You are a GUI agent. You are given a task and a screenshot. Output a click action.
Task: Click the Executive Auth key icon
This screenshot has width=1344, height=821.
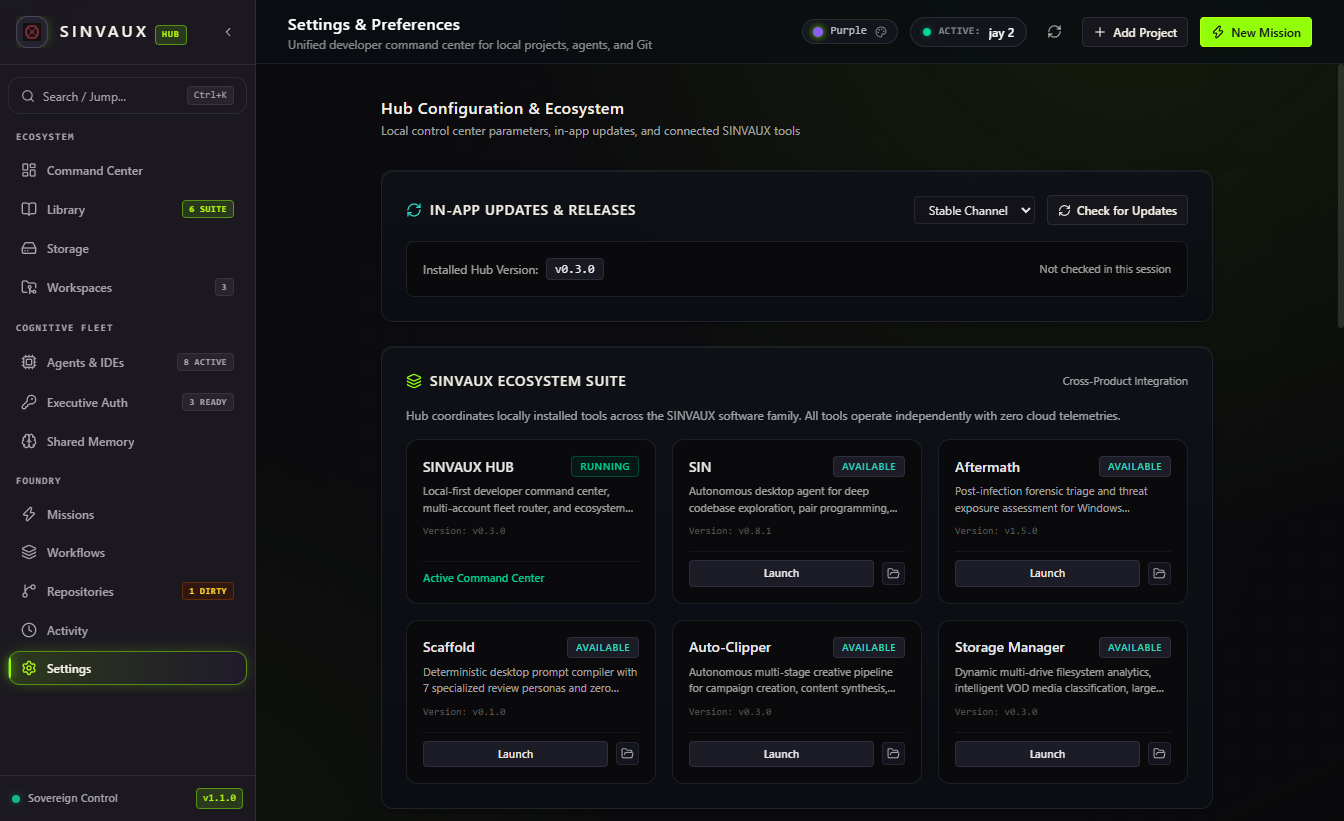pyautogui.click(x=29, y=403)
